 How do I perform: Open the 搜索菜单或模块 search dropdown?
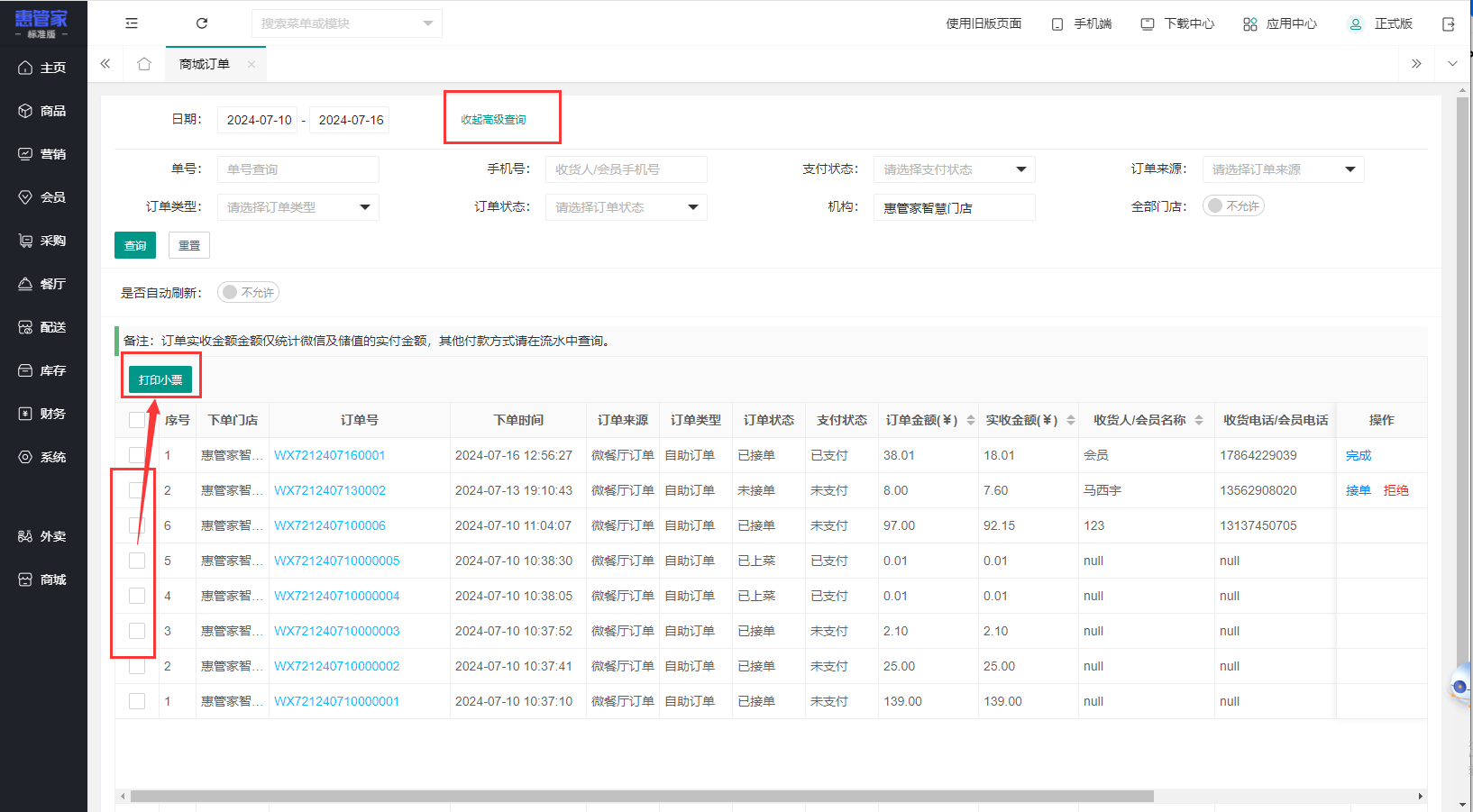347,23
